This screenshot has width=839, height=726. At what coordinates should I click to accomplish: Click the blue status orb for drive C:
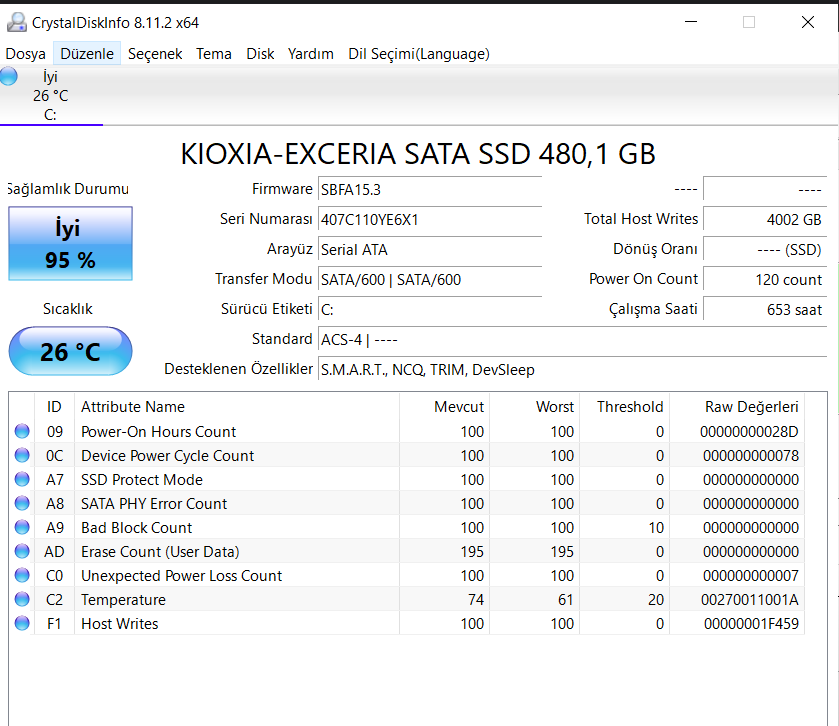pyautogui.click(x=9, y=77)
